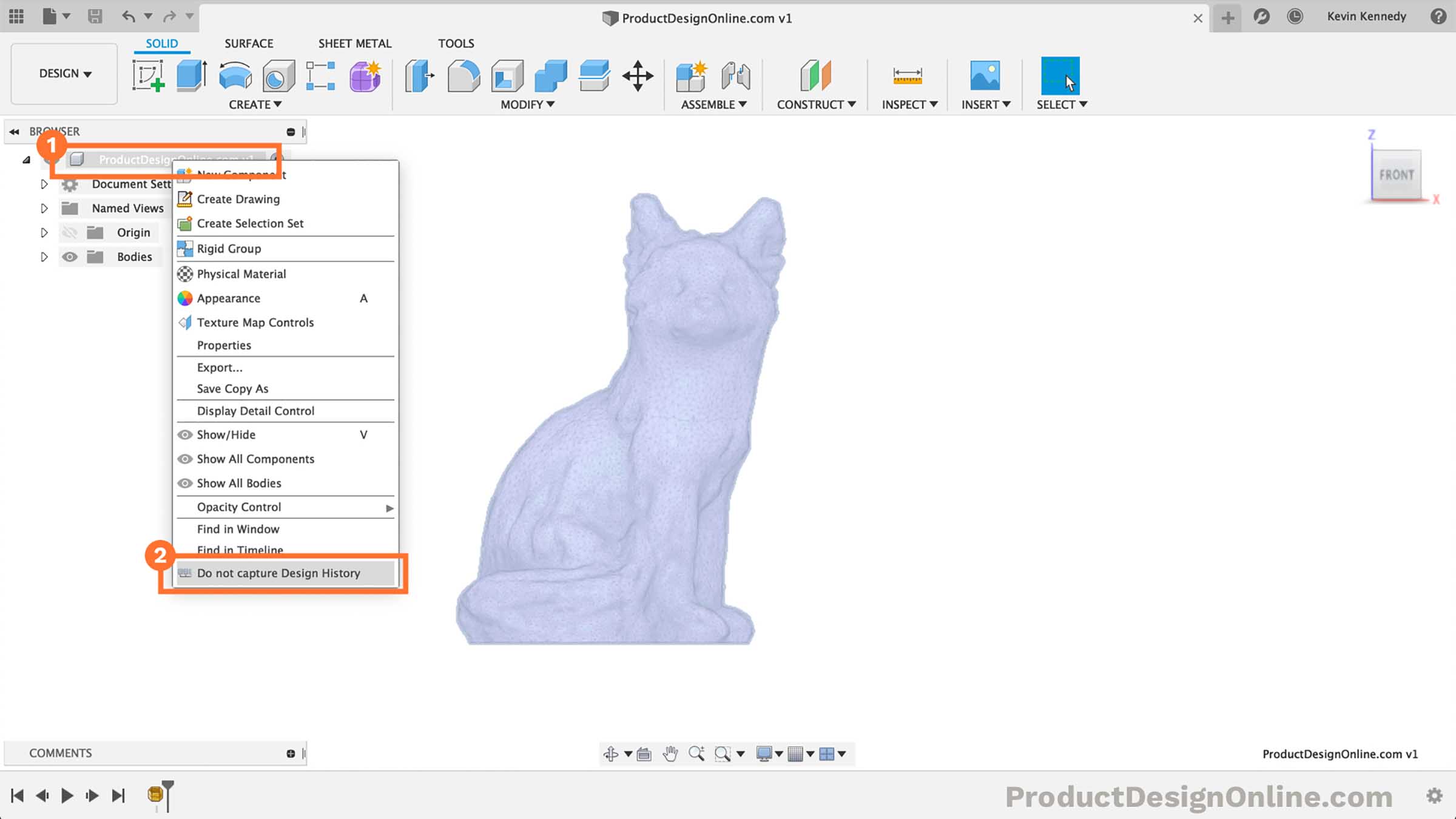
Task: Play the timeline forward
Action: pyautogui.click(x=67, y=795)
